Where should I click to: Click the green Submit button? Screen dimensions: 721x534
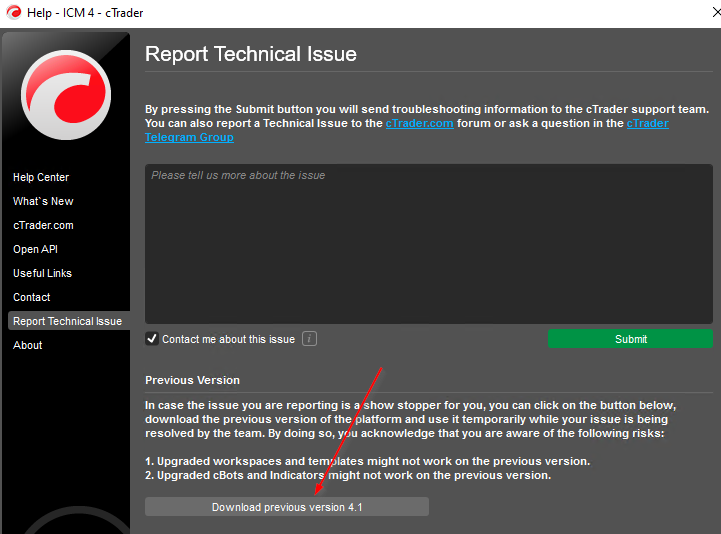(x=630, y=339)
